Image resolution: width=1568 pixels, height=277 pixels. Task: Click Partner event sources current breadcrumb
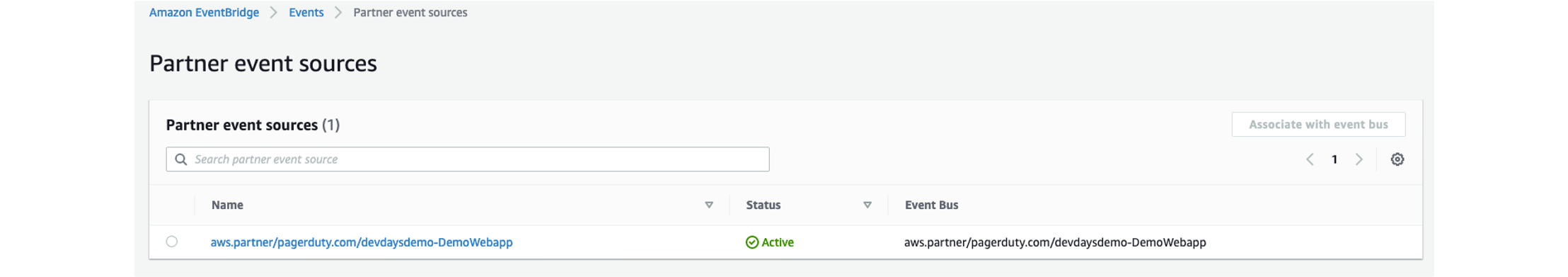click(x=410, y=13)
